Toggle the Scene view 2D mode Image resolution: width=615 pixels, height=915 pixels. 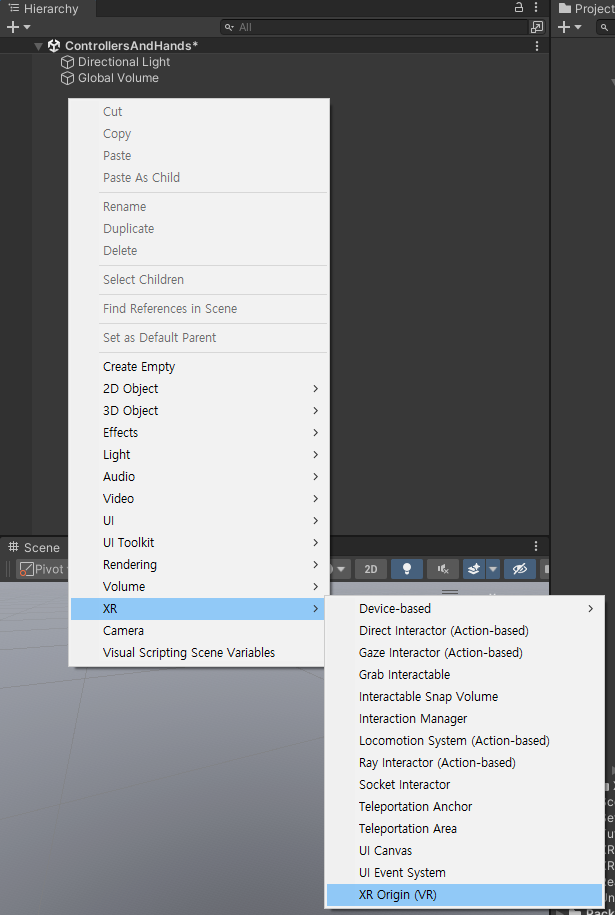click(371, 569)
